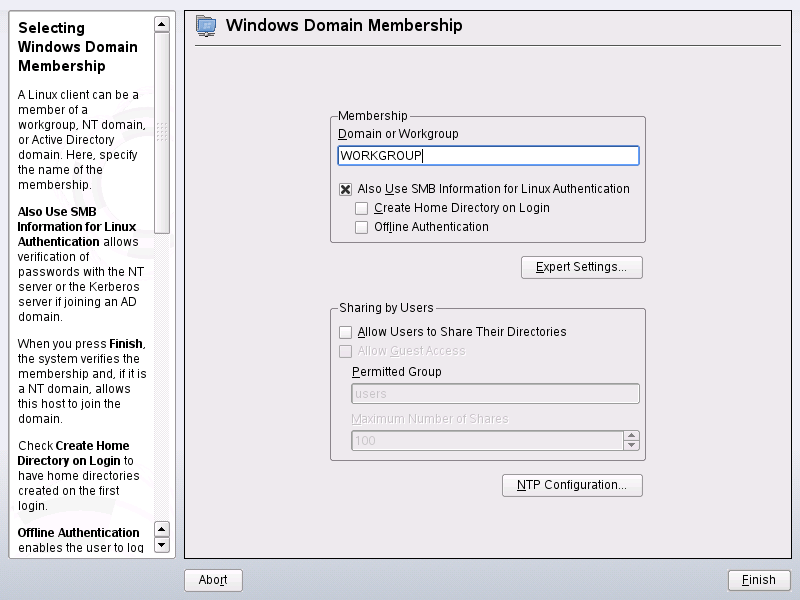Click the "Membership" group title
800x600 pixels.
[x=372, y=116]
